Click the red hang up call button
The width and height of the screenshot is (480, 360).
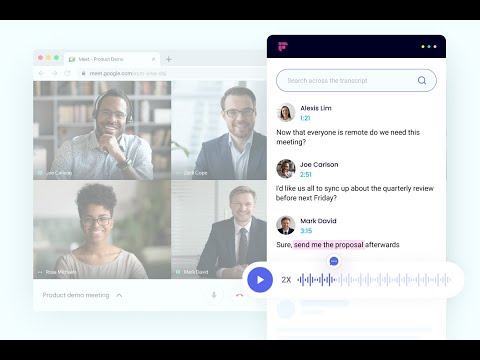point(239,295)
